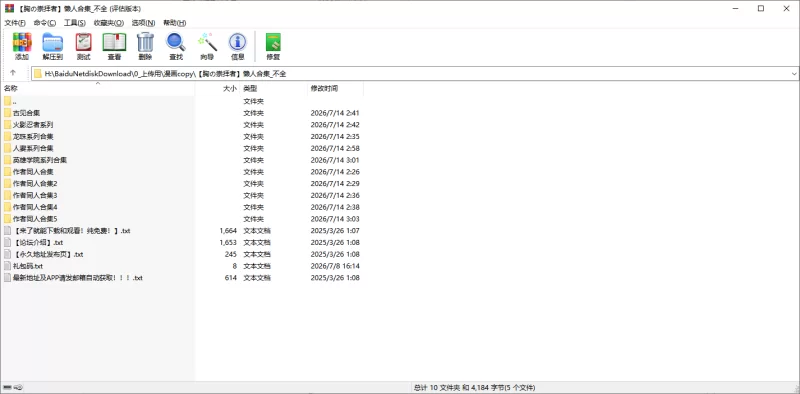Select folder 作者同人合集

click(x=33, y=171)
